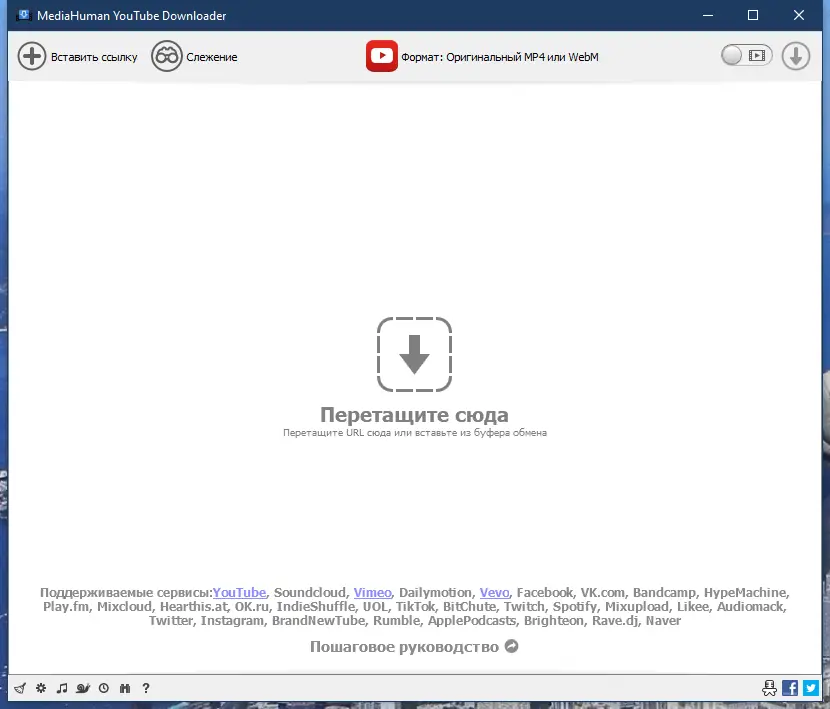Open 'Пошаговое руководство' step-by-step guide
830x709 pixels.
click(x=404, y=647)
